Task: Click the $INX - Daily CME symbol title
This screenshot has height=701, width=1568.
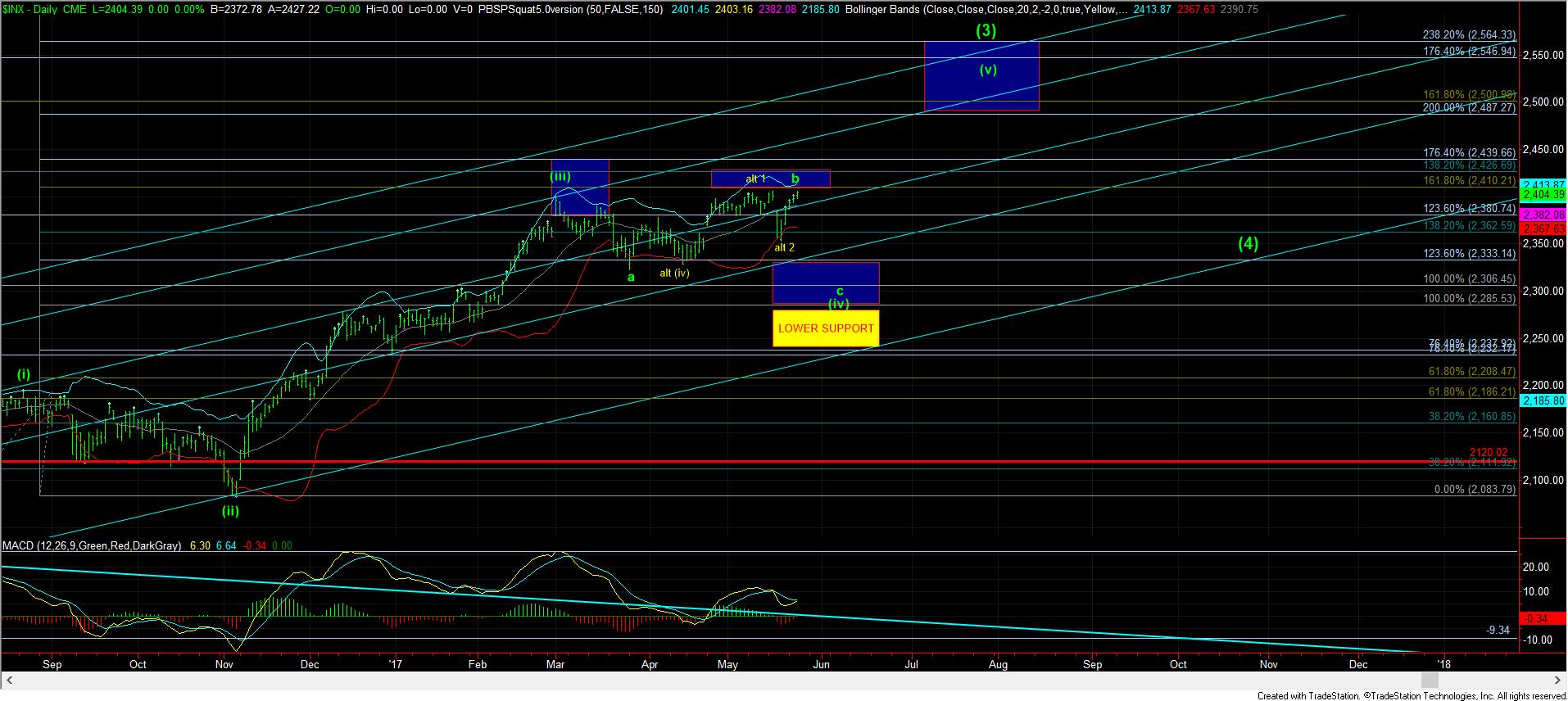Action: [x=44, y=9]
